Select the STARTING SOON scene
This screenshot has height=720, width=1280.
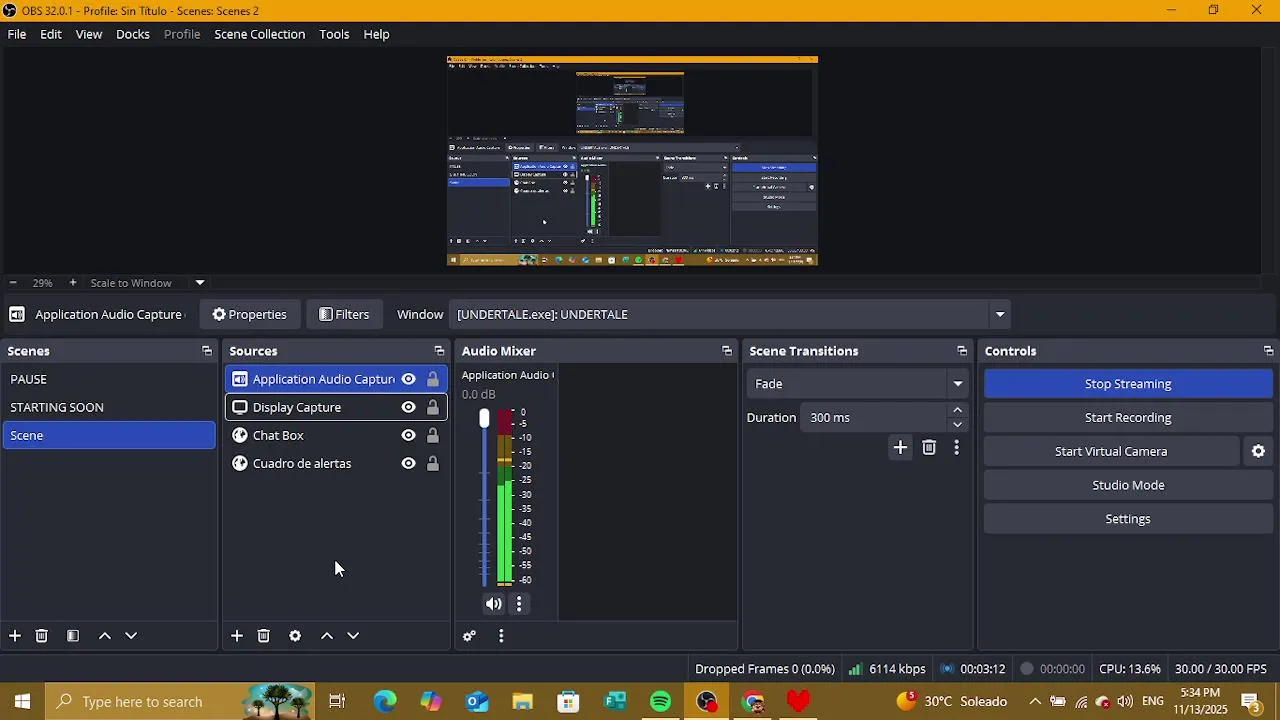109,407
